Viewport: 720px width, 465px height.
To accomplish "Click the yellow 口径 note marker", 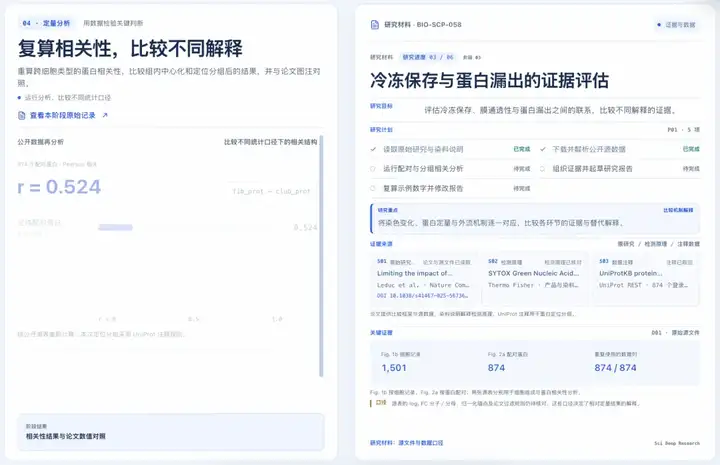I will pyautogui.click(x=381, y=403).
